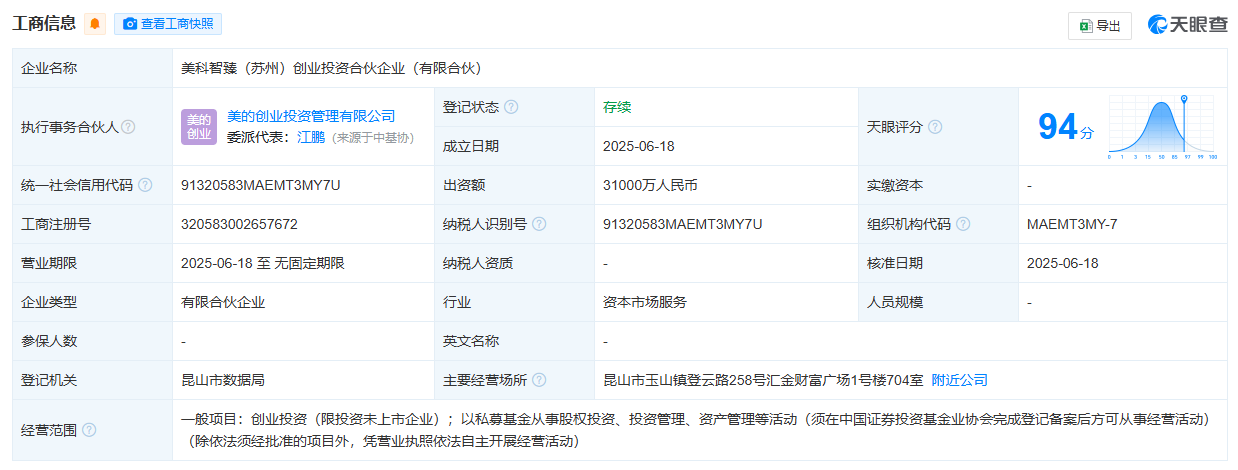
Task: Click help icon beside 执行事务合伙人
Action: (128, 127)
